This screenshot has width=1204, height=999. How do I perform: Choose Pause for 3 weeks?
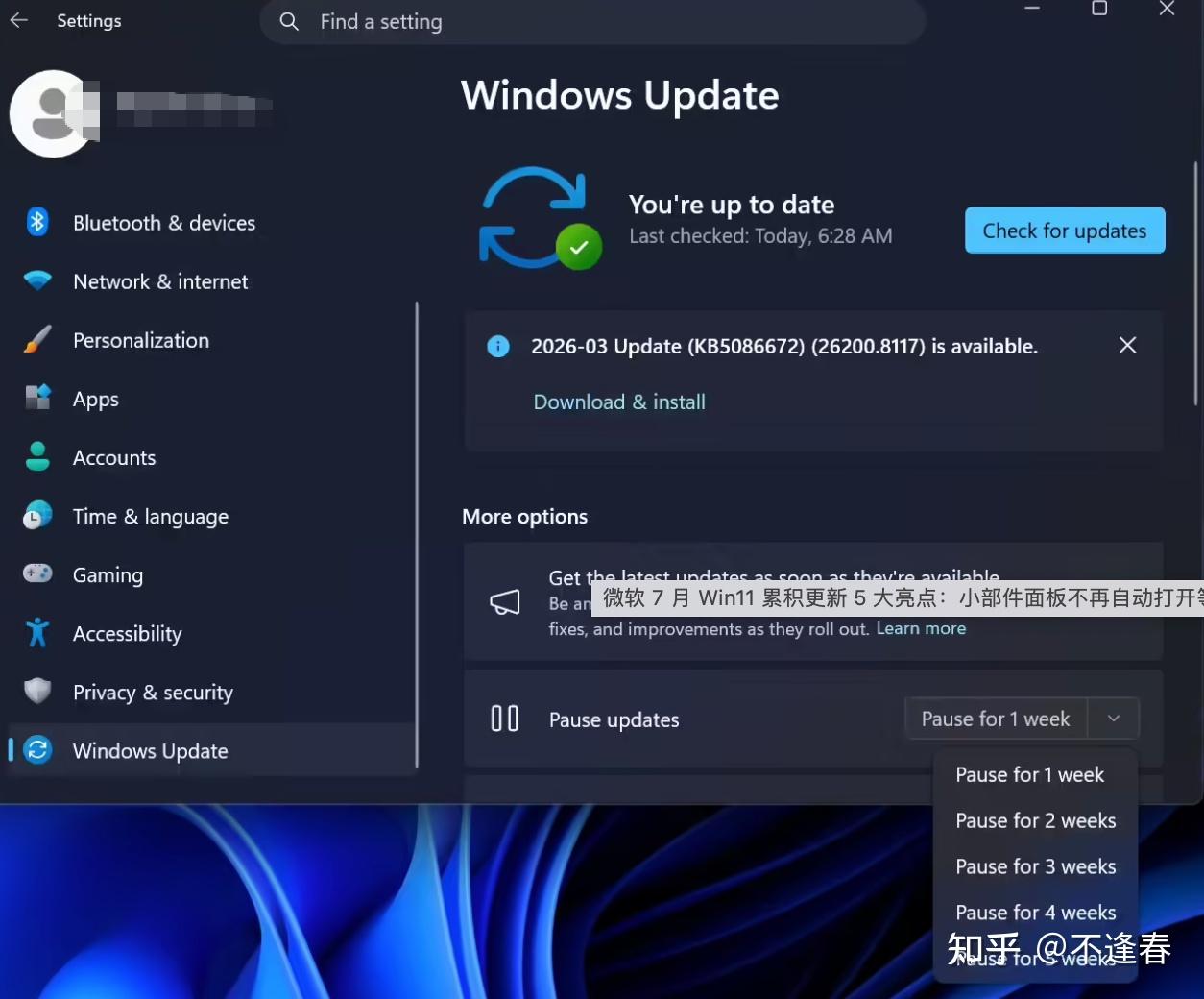(x=1035, y=866)
